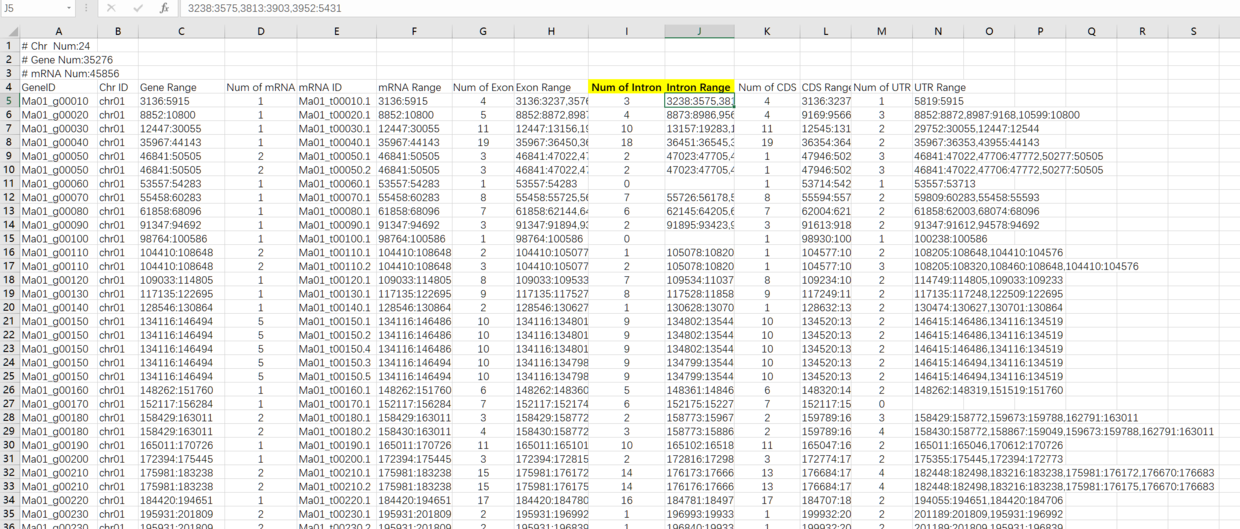Click the Insert Function fx icon
Image resolution: width=1240 pixels, height=529 pixels.
pos(164,8)
